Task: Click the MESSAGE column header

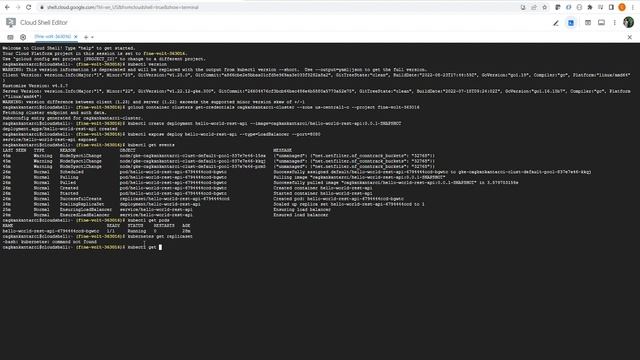Action: point(282,150)
